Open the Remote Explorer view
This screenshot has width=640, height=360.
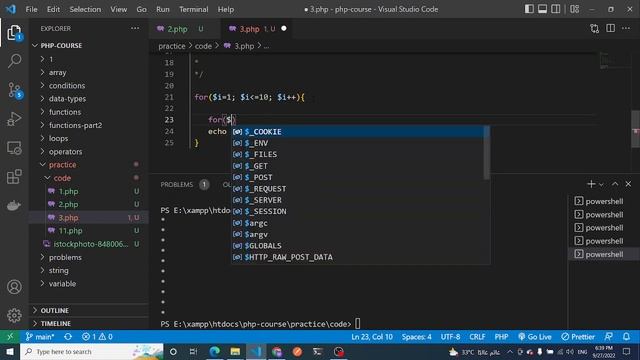click(14, 148)
